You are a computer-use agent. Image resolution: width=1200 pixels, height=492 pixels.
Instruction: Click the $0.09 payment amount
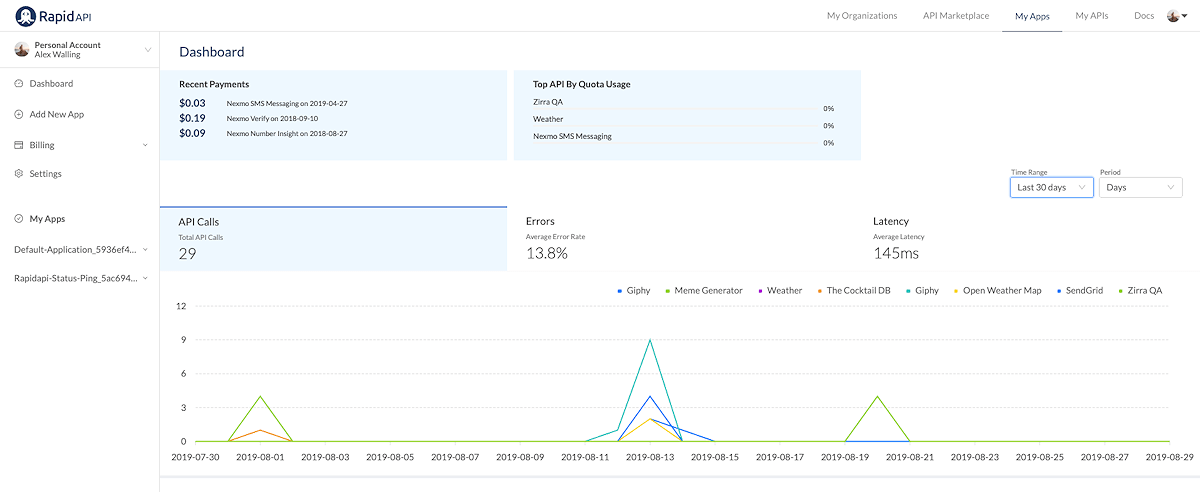[192, 133]
